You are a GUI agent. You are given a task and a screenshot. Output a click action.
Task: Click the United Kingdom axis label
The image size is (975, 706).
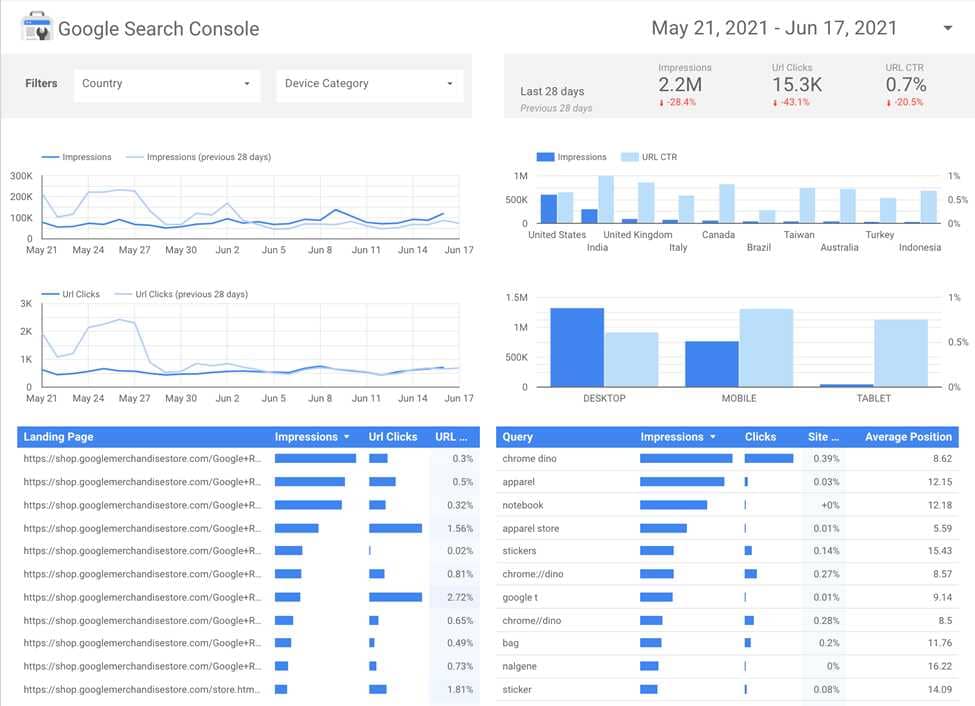pyautogui.click(x=638, y=235)
